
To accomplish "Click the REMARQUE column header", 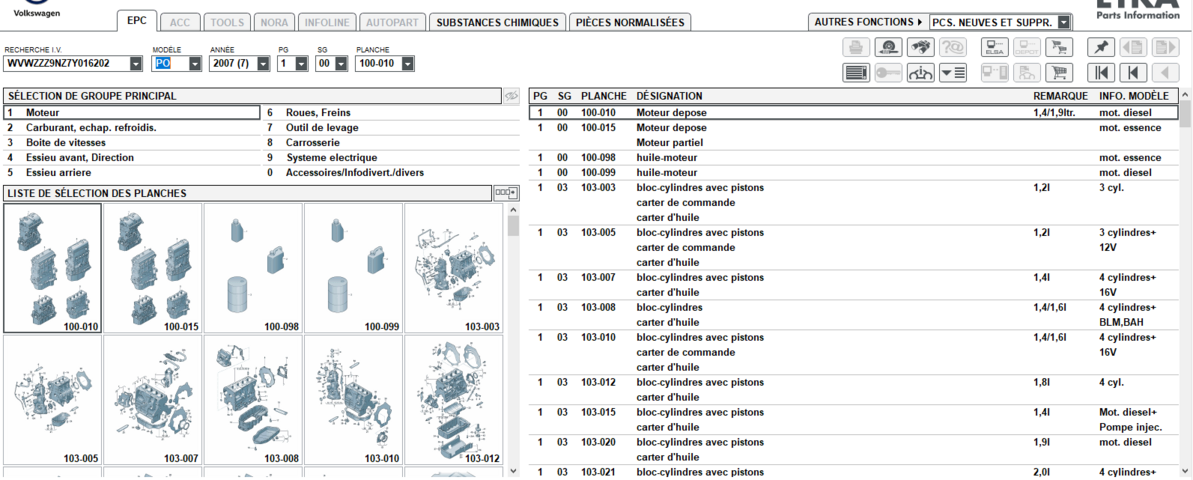I will pos(1061,96).
